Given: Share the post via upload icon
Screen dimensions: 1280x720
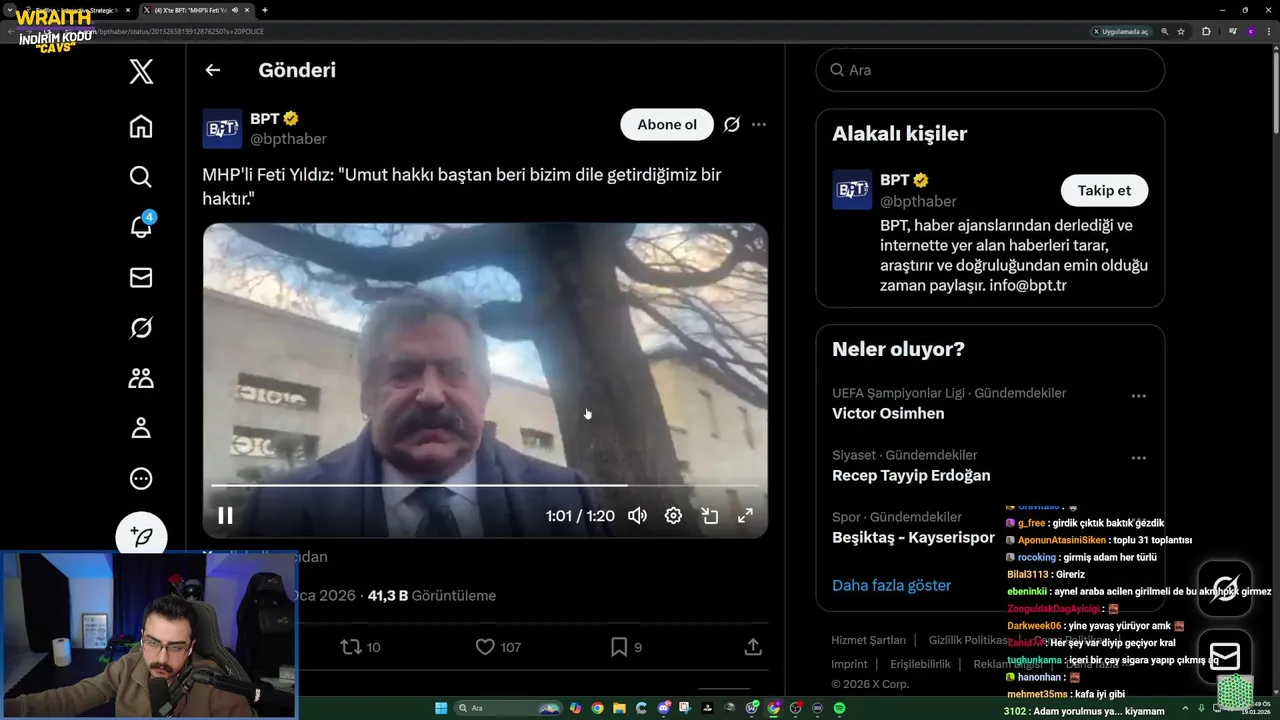Looking at the screenshot, I should [x=753, y=647].
